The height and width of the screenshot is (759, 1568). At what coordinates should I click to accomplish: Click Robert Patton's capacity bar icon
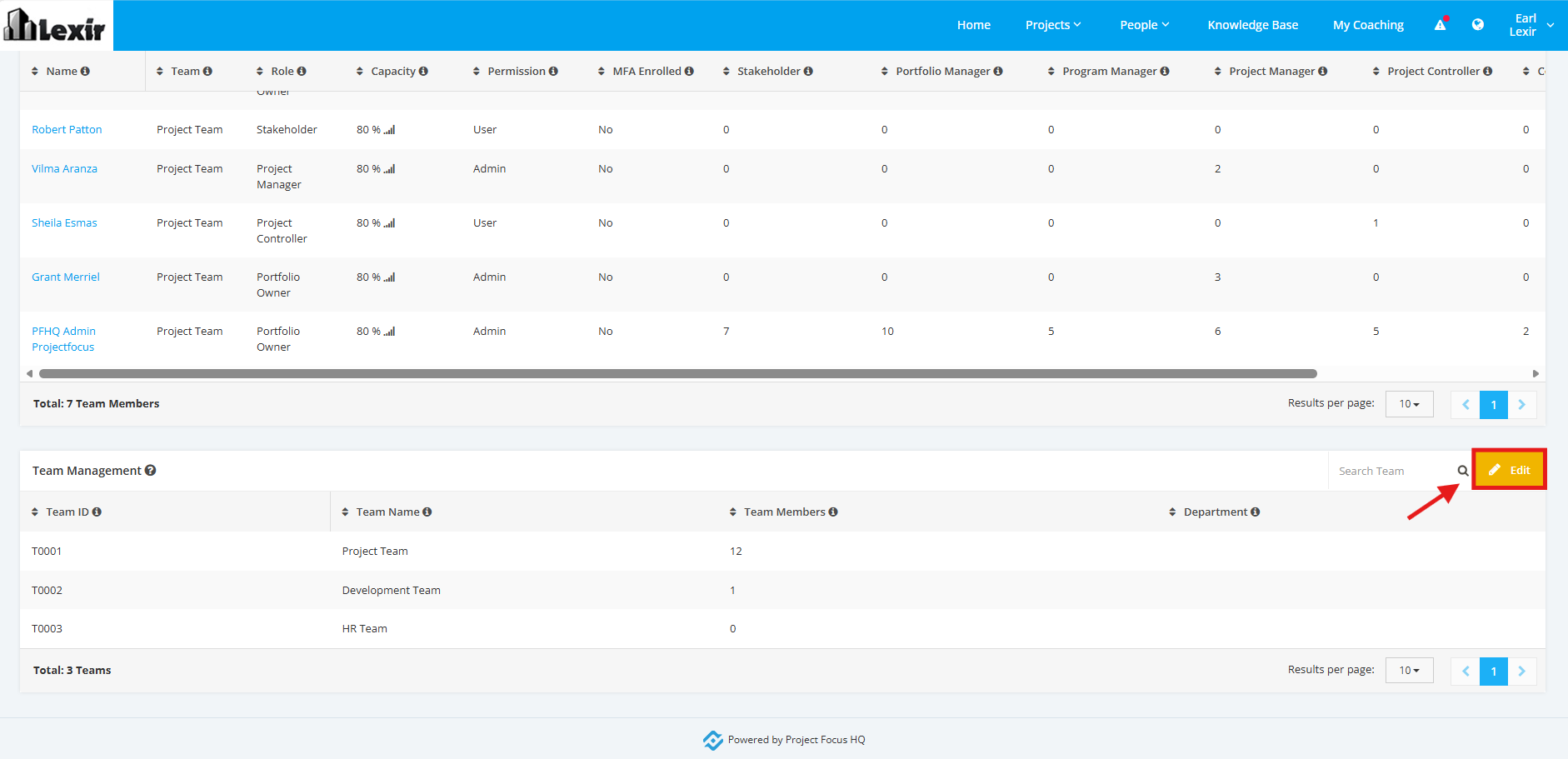coord(390,130)
